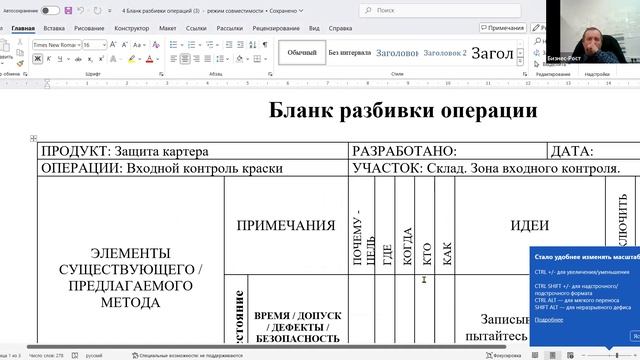Click the yellow text highlight color marker
This screenshot has height=360, width=640.
pyautogui.click(x=132, y=59)
